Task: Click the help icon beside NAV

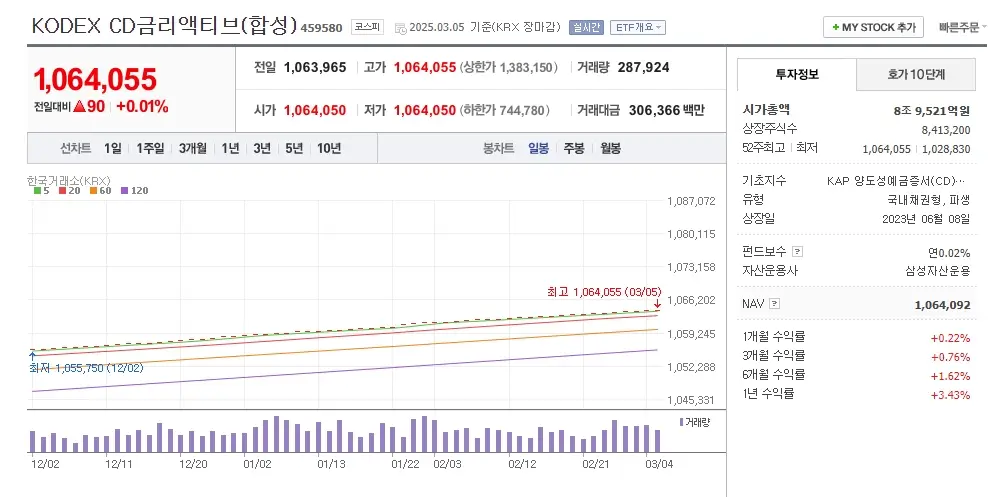Action: click(774, 304)
